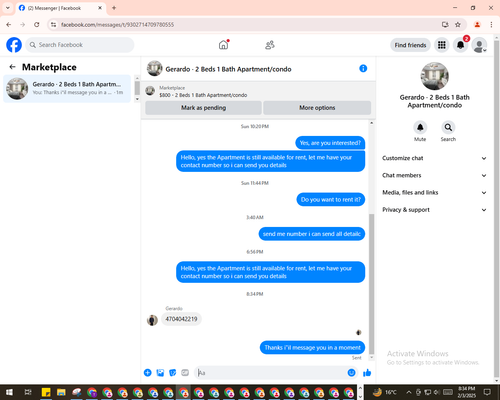This screenshot has height=400, width=500.
Task: View site information icon in address bar
Action: click(53, 24)
